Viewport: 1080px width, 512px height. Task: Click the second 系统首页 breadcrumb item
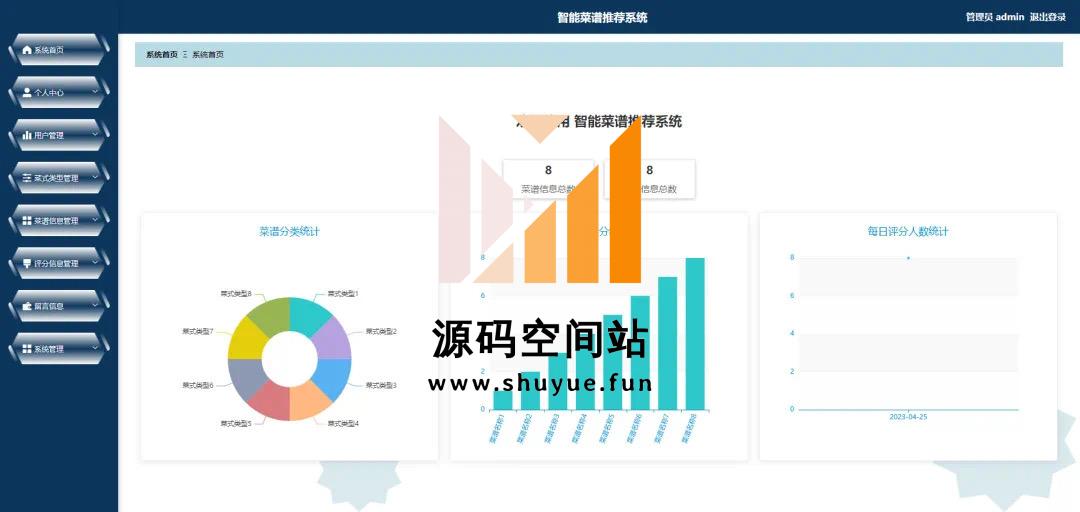tap(208, 54)
